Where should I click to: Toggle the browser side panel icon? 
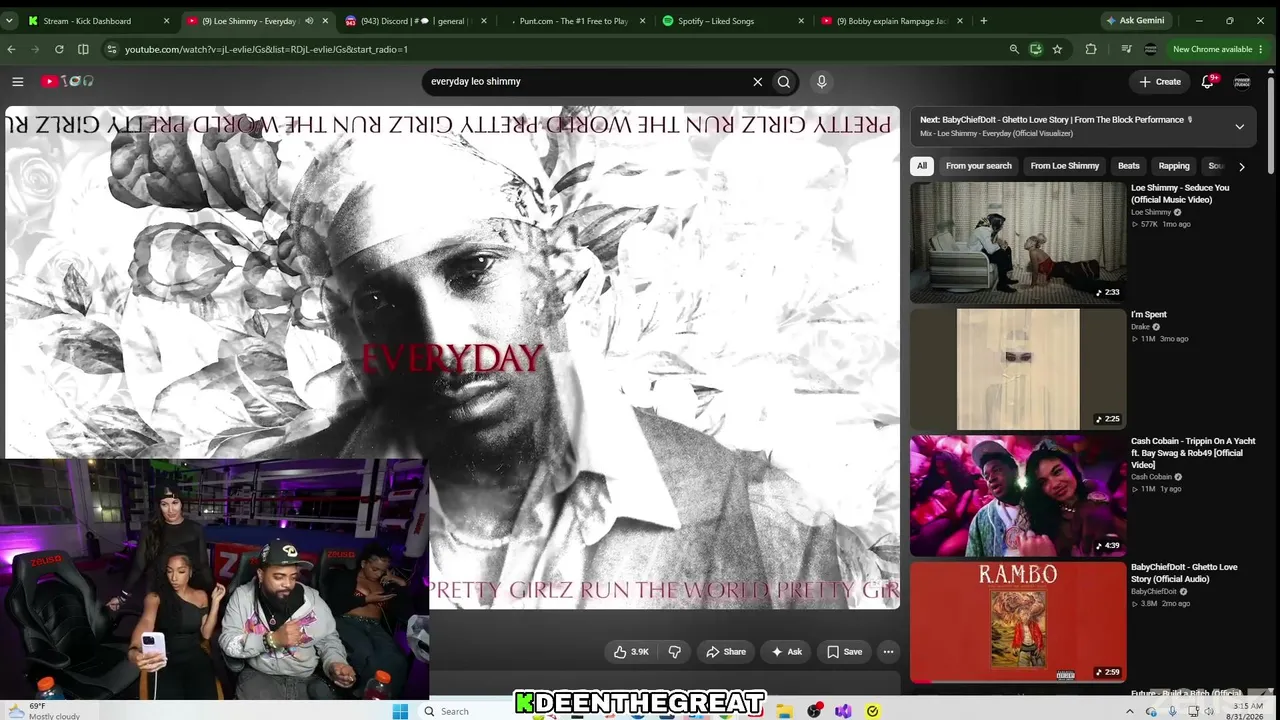coord(83,49)
